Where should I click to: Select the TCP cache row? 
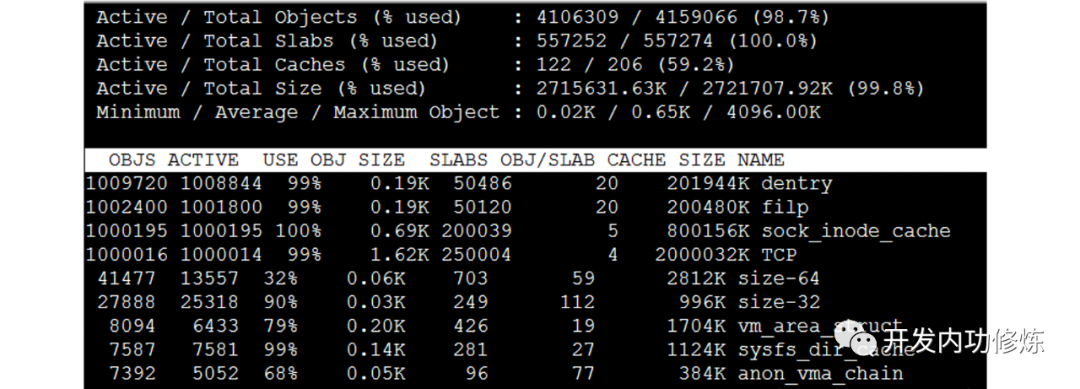click(442, 255)
